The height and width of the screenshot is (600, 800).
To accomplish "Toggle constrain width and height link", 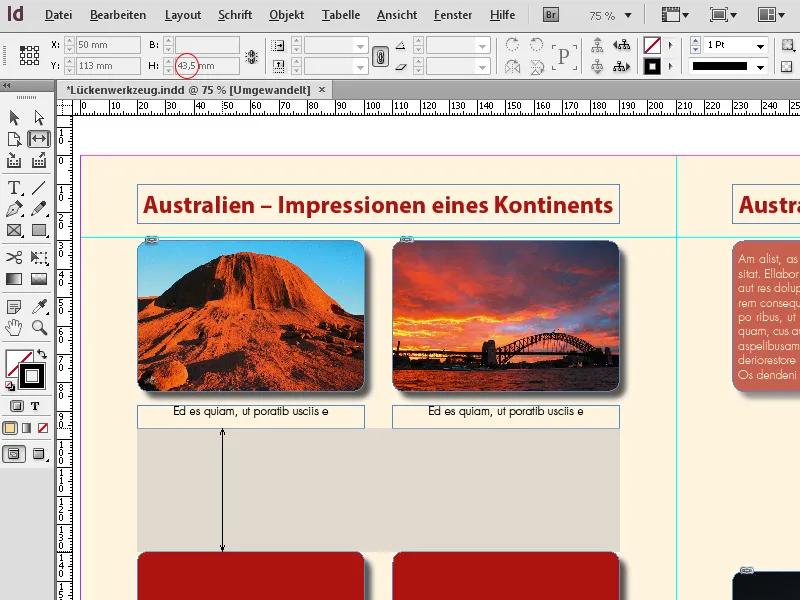I will pyautogui.click(x=251, y=56).
